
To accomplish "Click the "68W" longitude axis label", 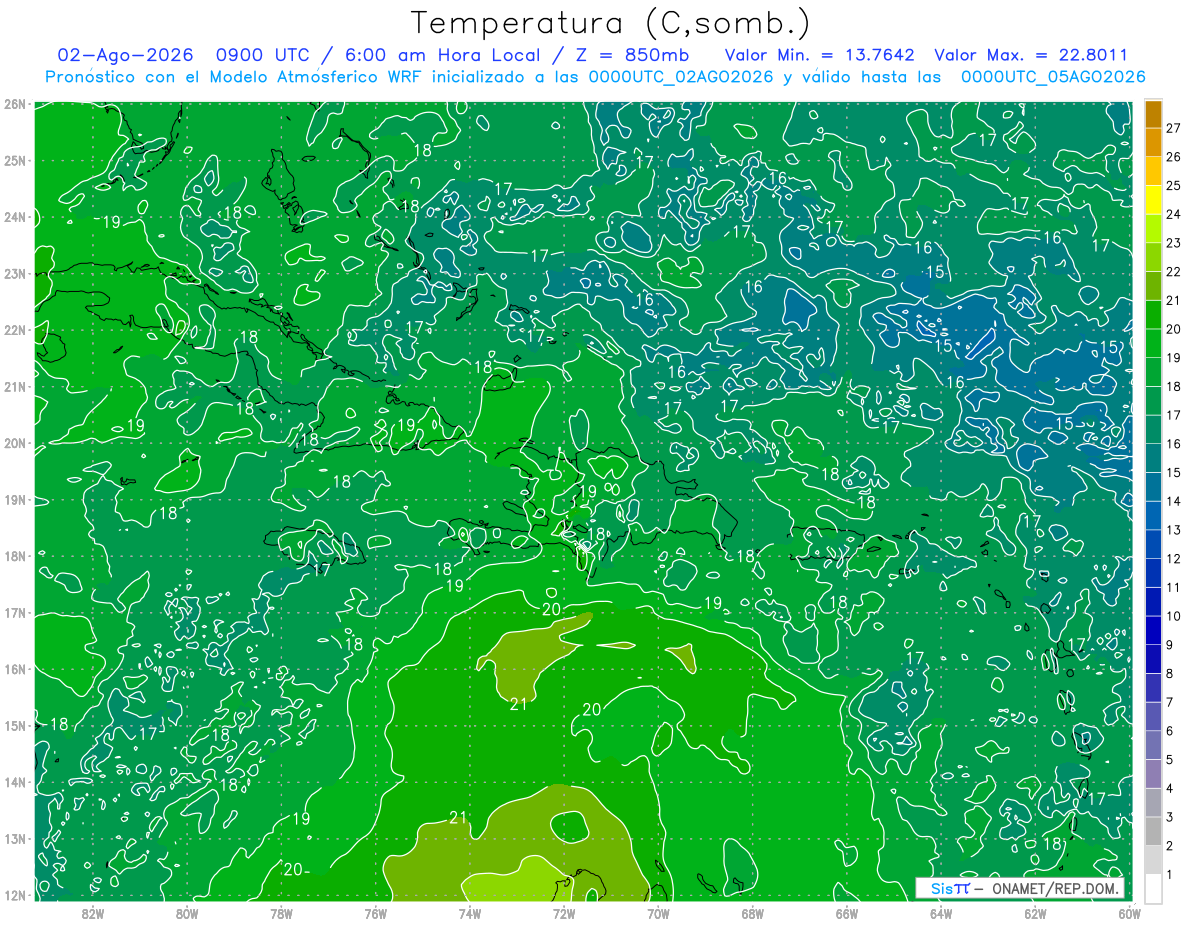I will pos(753,913).
